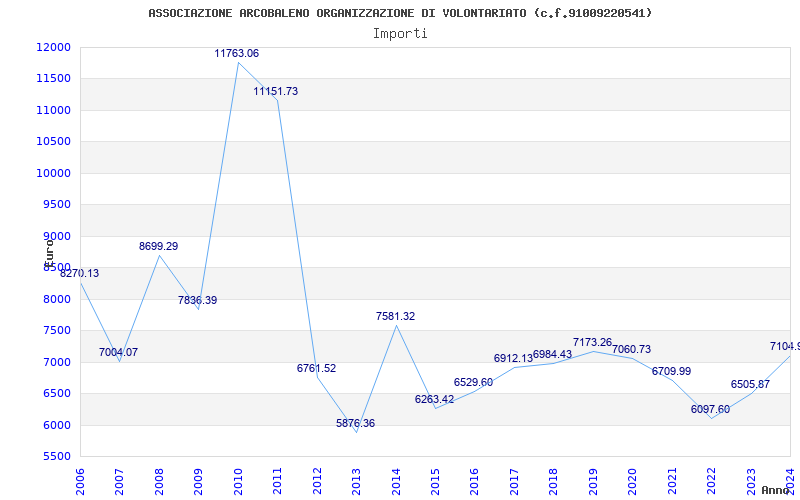
Task: Select the 8699.29 data label
Action: 158,246
